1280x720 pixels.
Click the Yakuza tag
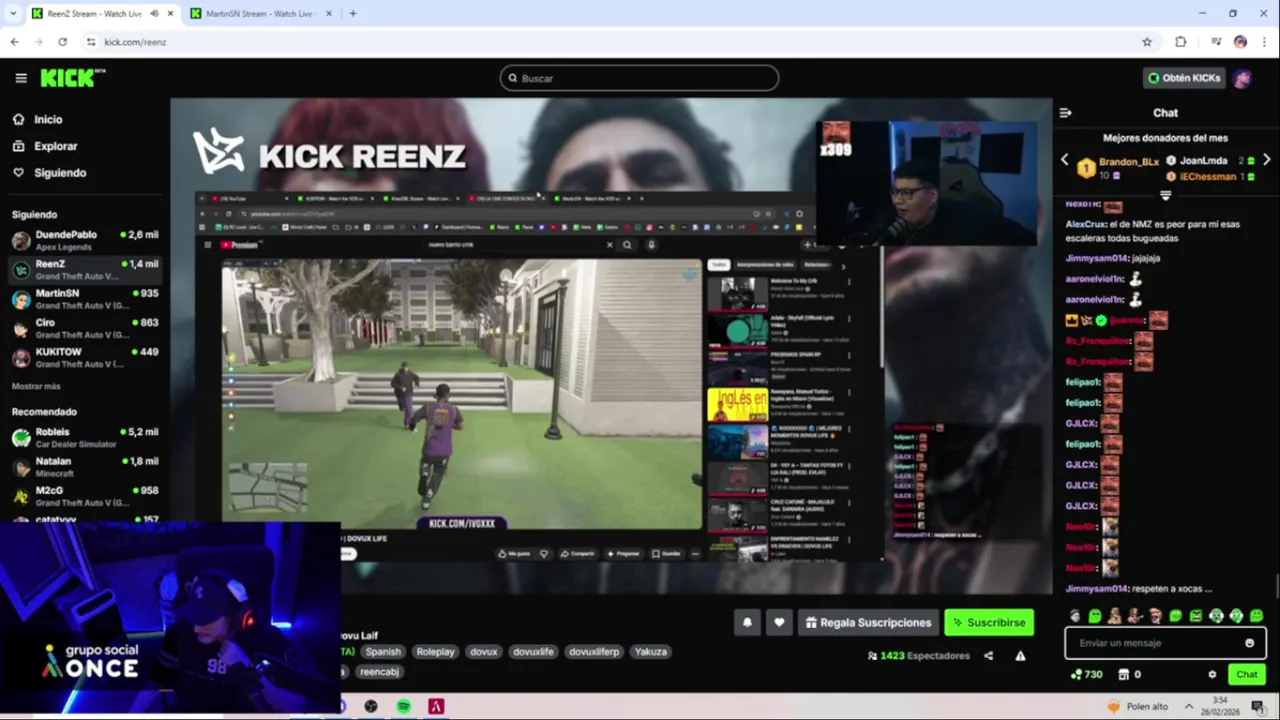[650, 651]
